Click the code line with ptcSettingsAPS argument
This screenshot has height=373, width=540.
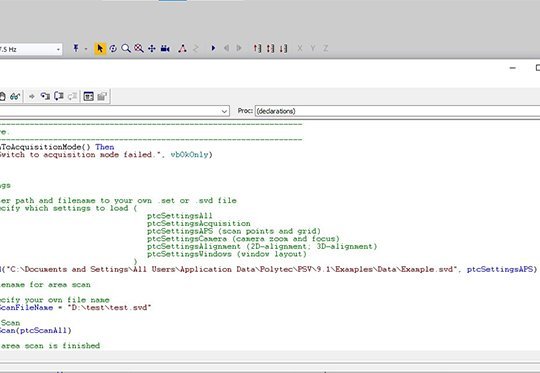tap(268, 269)
